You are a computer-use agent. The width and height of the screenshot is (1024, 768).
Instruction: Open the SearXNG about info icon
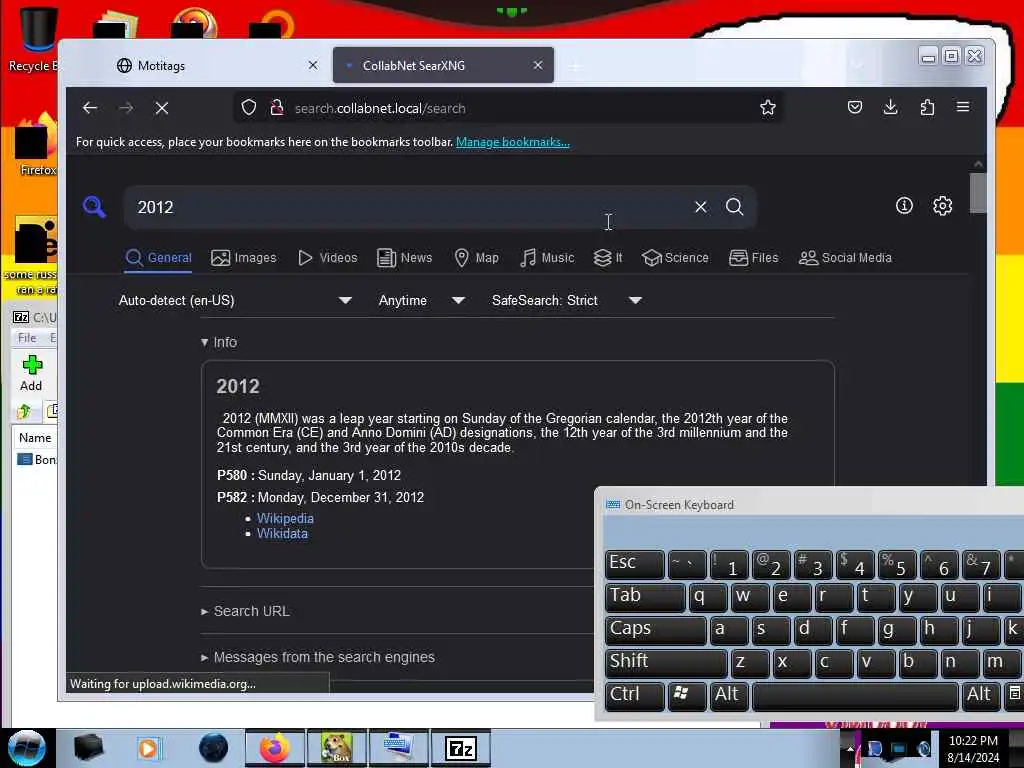coord(904,206)
